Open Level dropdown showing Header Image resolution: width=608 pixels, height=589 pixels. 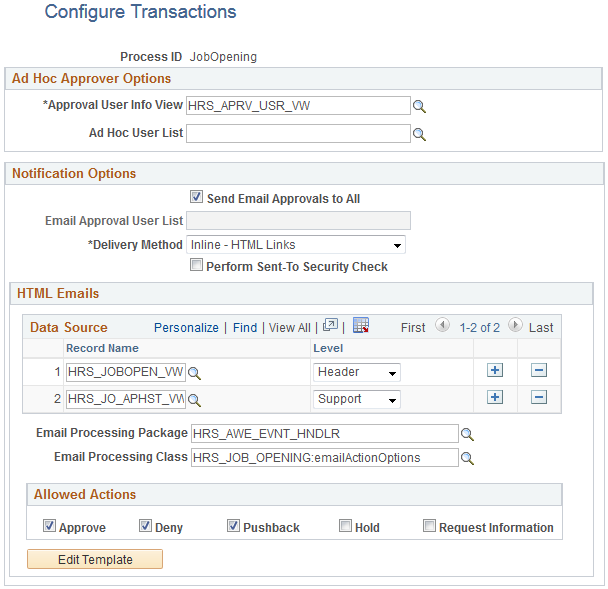click(x=356, y=373)
